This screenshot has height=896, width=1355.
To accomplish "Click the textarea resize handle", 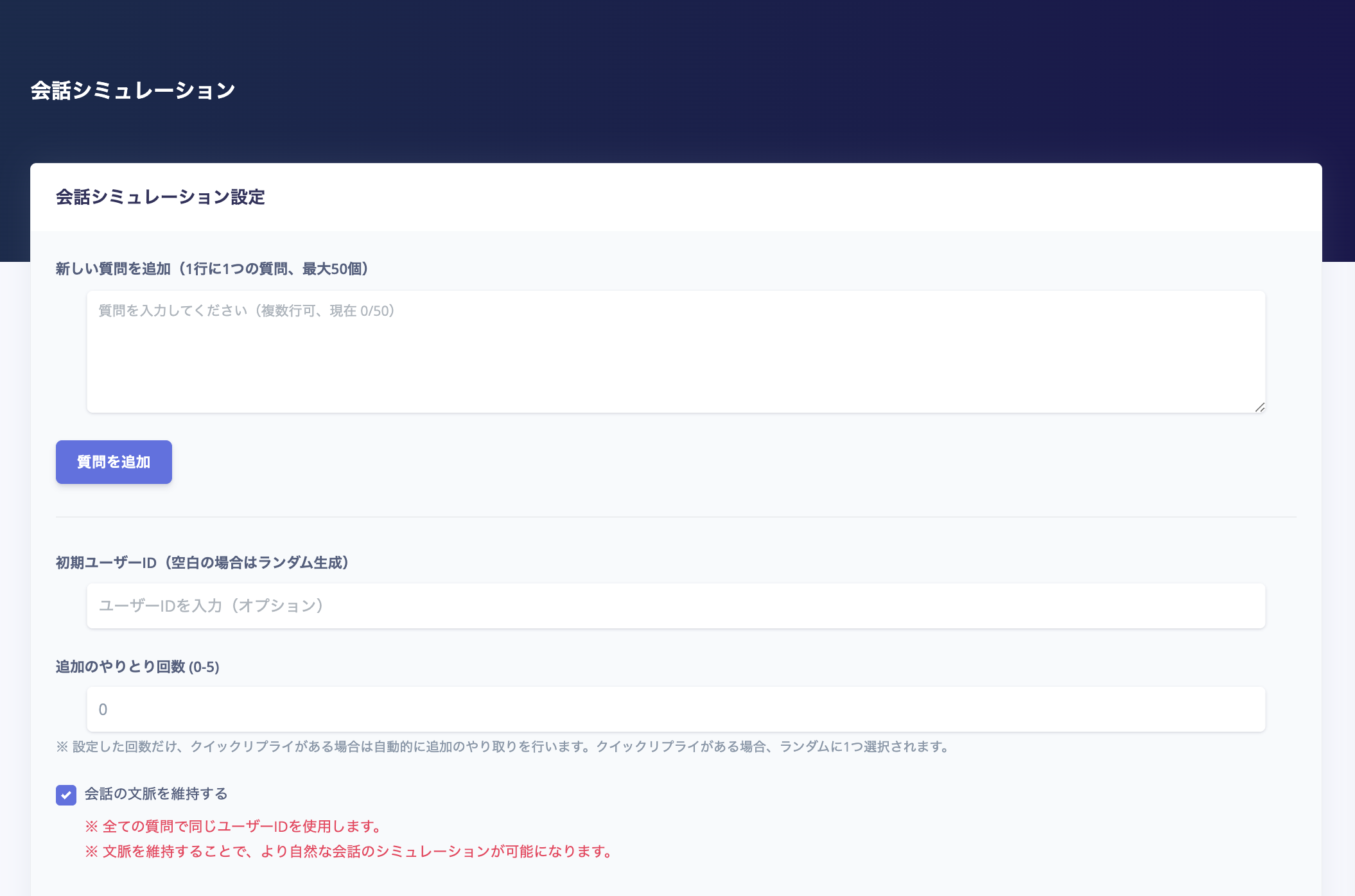I will tap(1259, 407).
